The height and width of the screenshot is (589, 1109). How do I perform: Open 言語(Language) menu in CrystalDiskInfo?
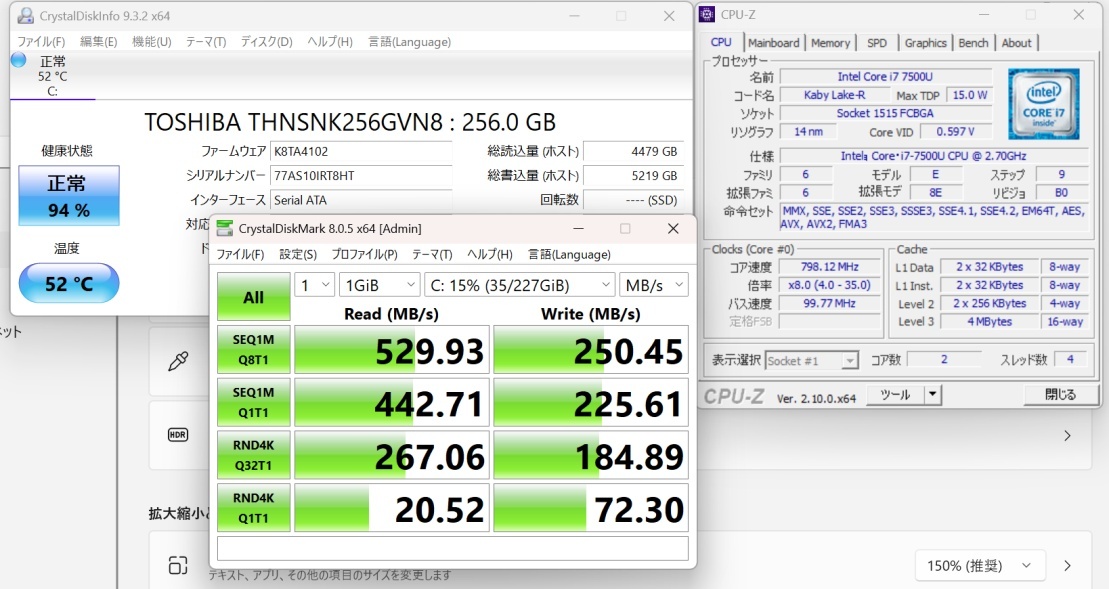(x=410, y=42)
